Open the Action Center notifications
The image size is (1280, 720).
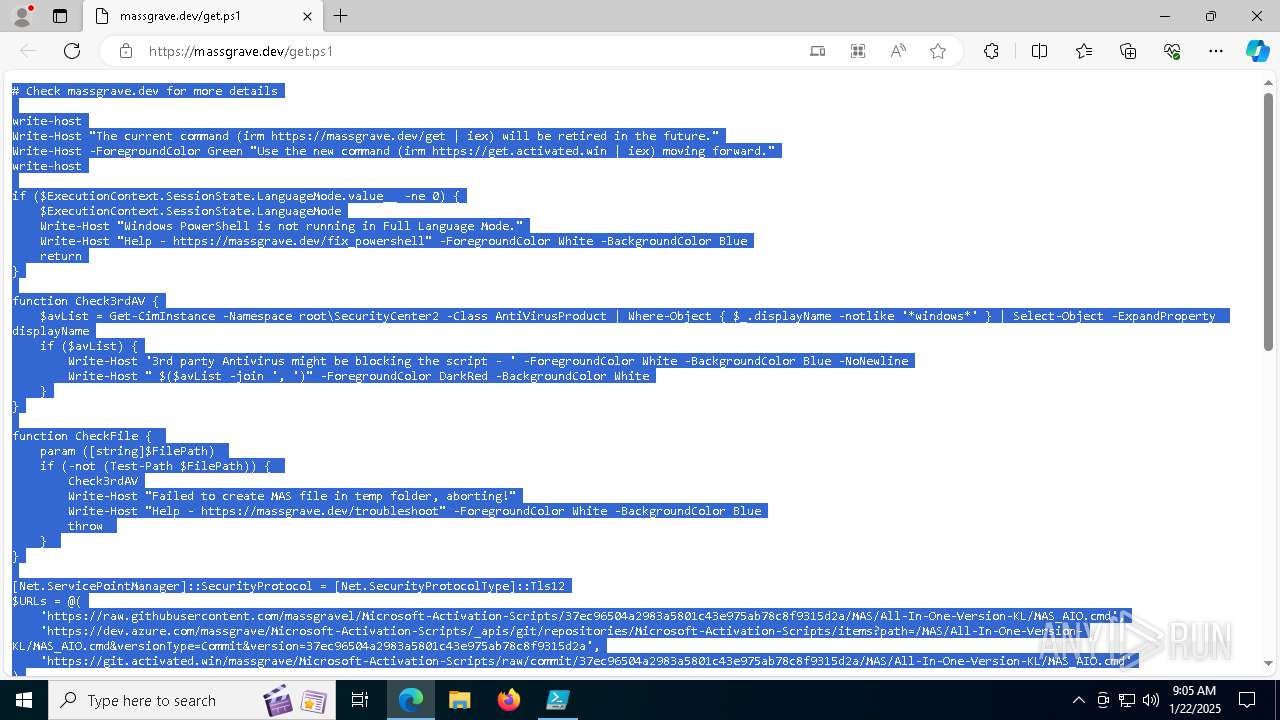1247,700
